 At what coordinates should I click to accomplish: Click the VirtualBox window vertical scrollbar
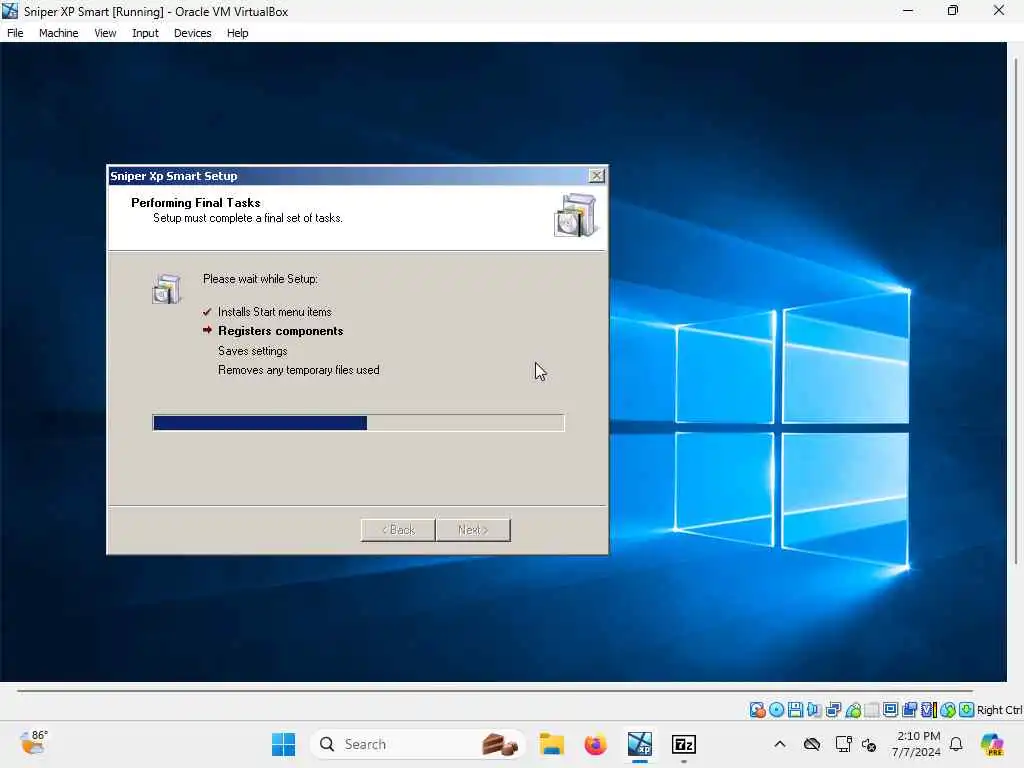[x=1016, y=310]
